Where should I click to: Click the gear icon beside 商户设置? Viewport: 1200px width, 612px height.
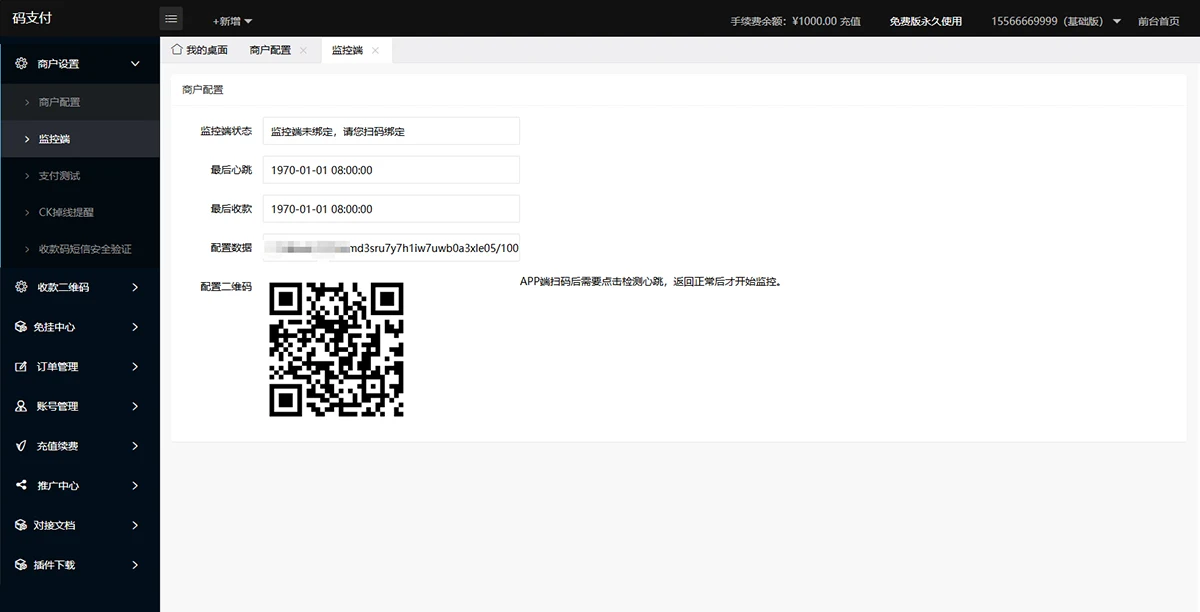(21, 64)
